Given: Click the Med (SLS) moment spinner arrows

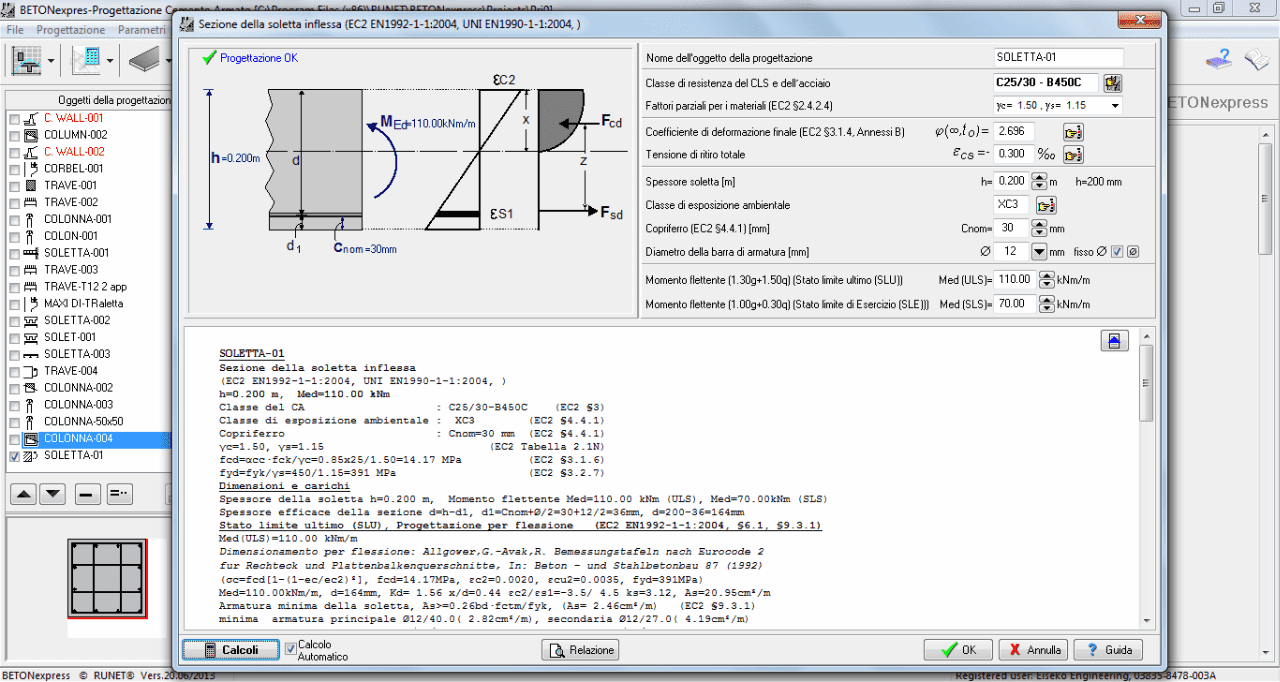Looking at the screenshot, I should coord(1046,304).
